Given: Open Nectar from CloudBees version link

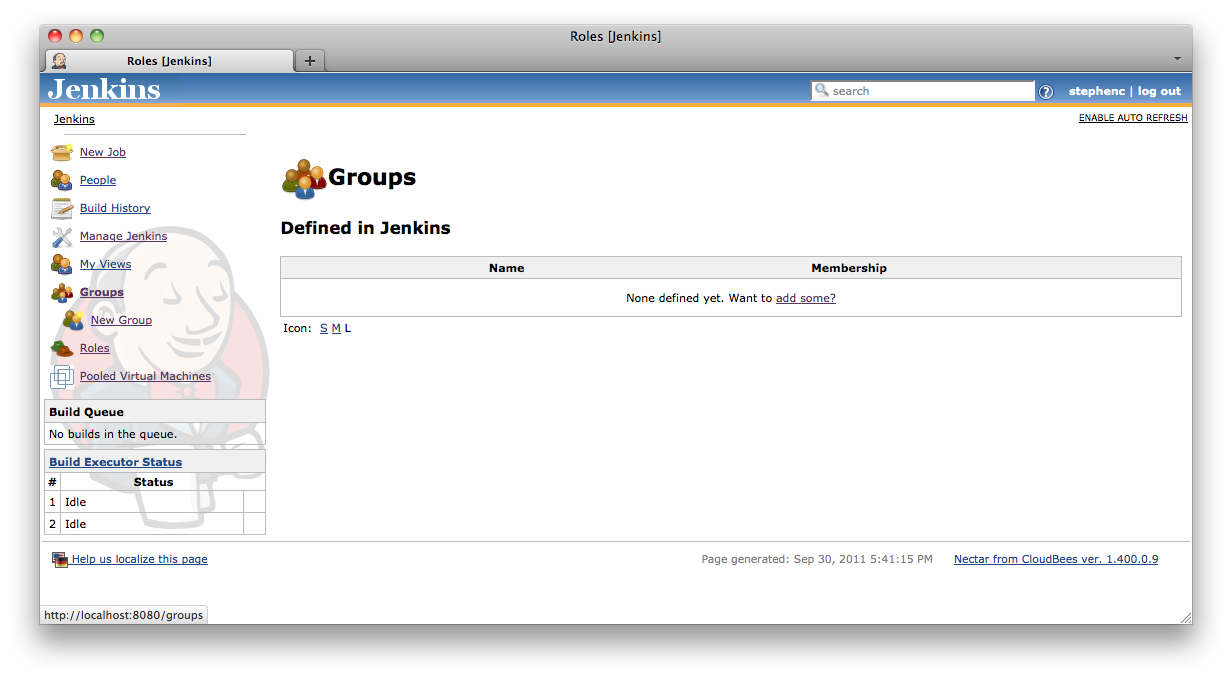Looking at the screenshot, I should [1056, 559].
